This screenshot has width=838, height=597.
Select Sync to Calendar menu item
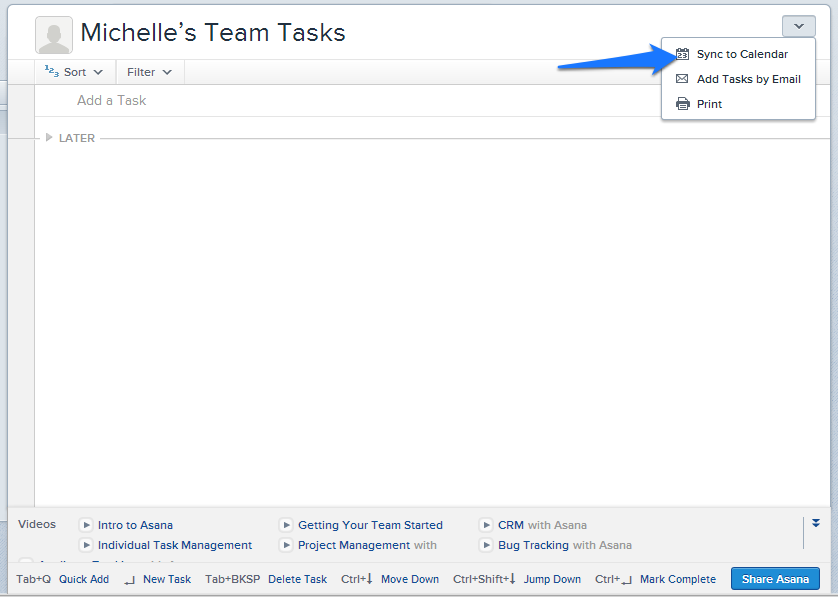click(738, 54)
